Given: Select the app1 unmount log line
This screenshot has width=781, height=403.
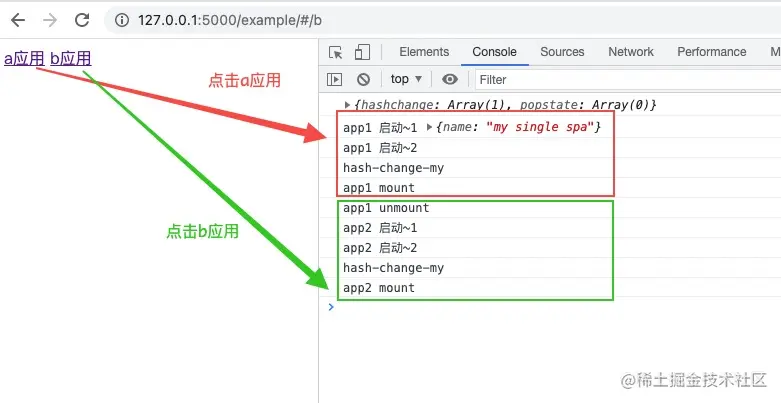Looking at the screenshot, I should point(386,208).
